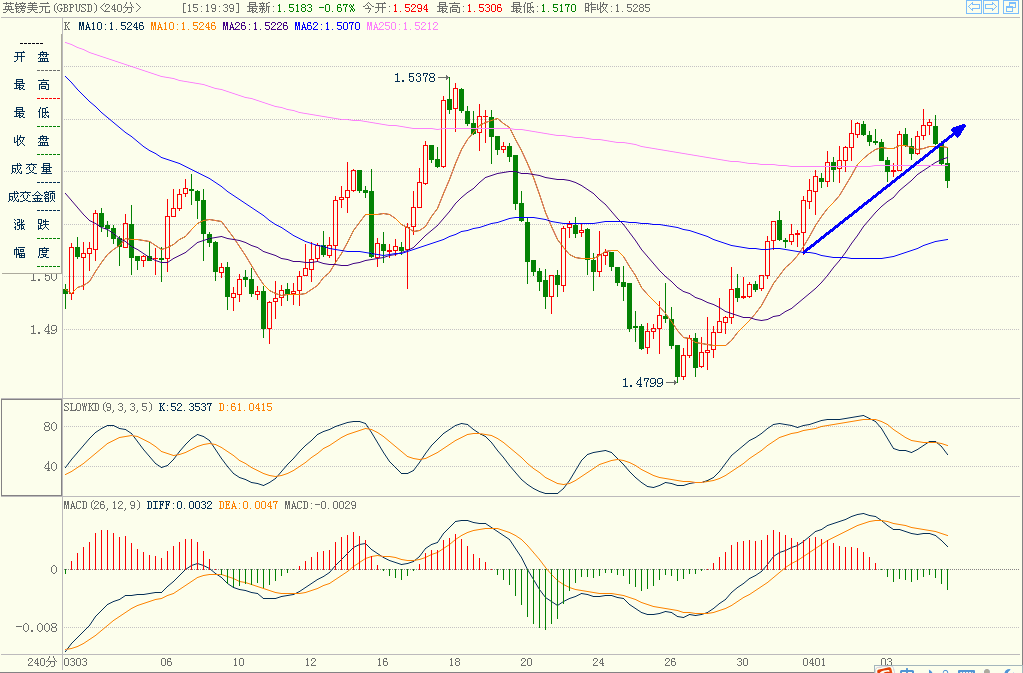Screen dimensions: 1023x673
Task: Click the K:52.3537 value
Action: [185, 407]
